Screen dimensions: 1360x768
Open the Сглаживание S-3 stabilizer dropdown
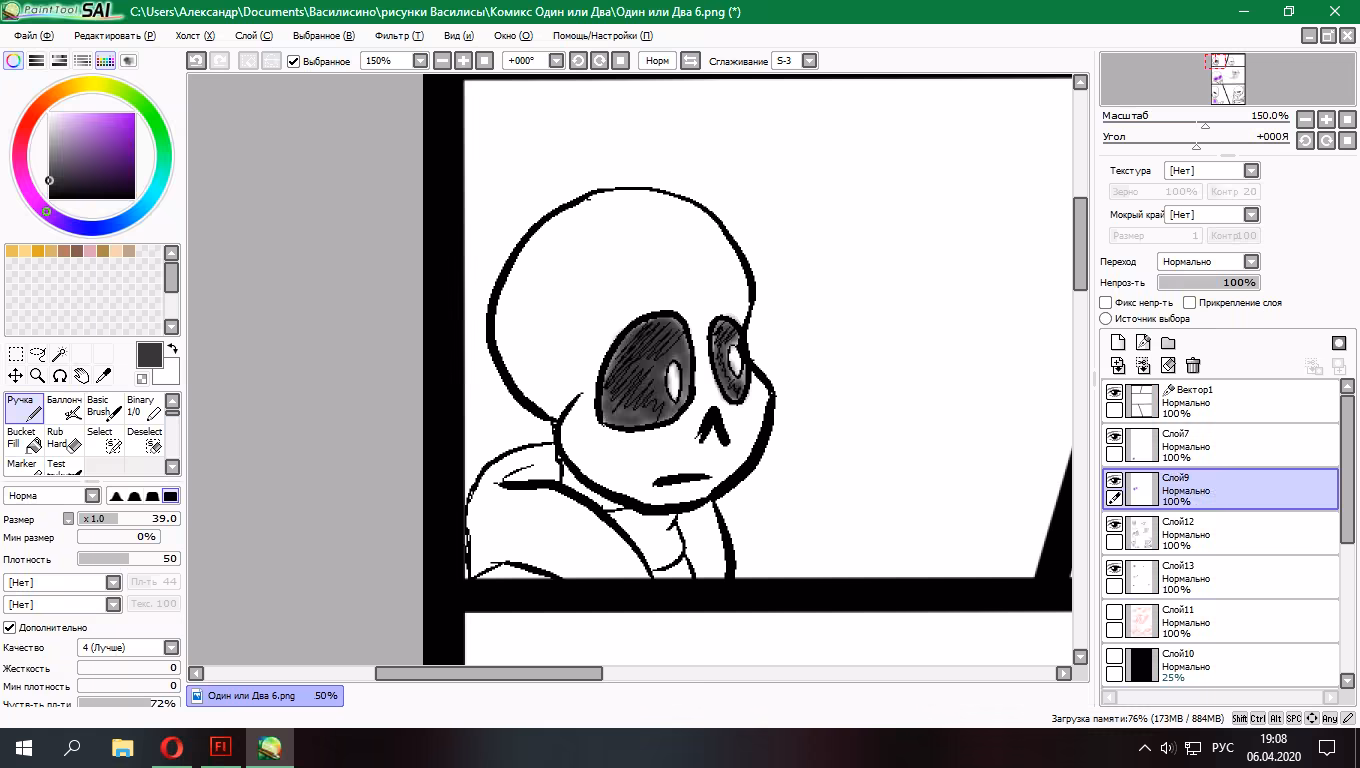coord(810,61)
